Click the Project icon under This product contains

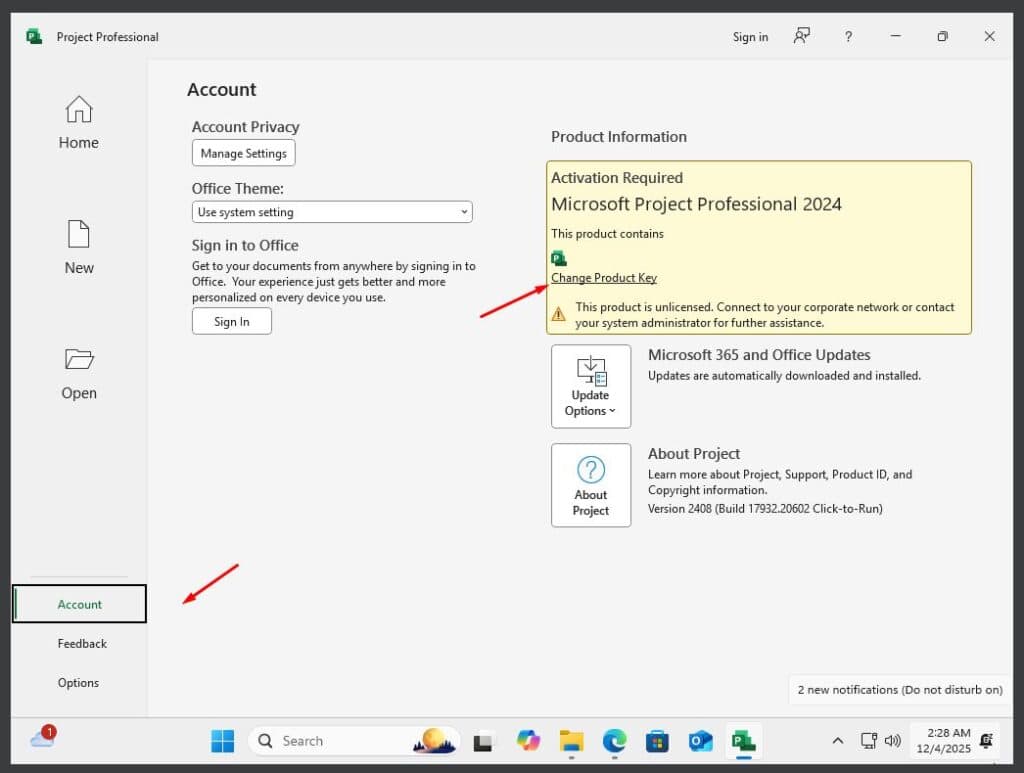(x=558, y=257)
